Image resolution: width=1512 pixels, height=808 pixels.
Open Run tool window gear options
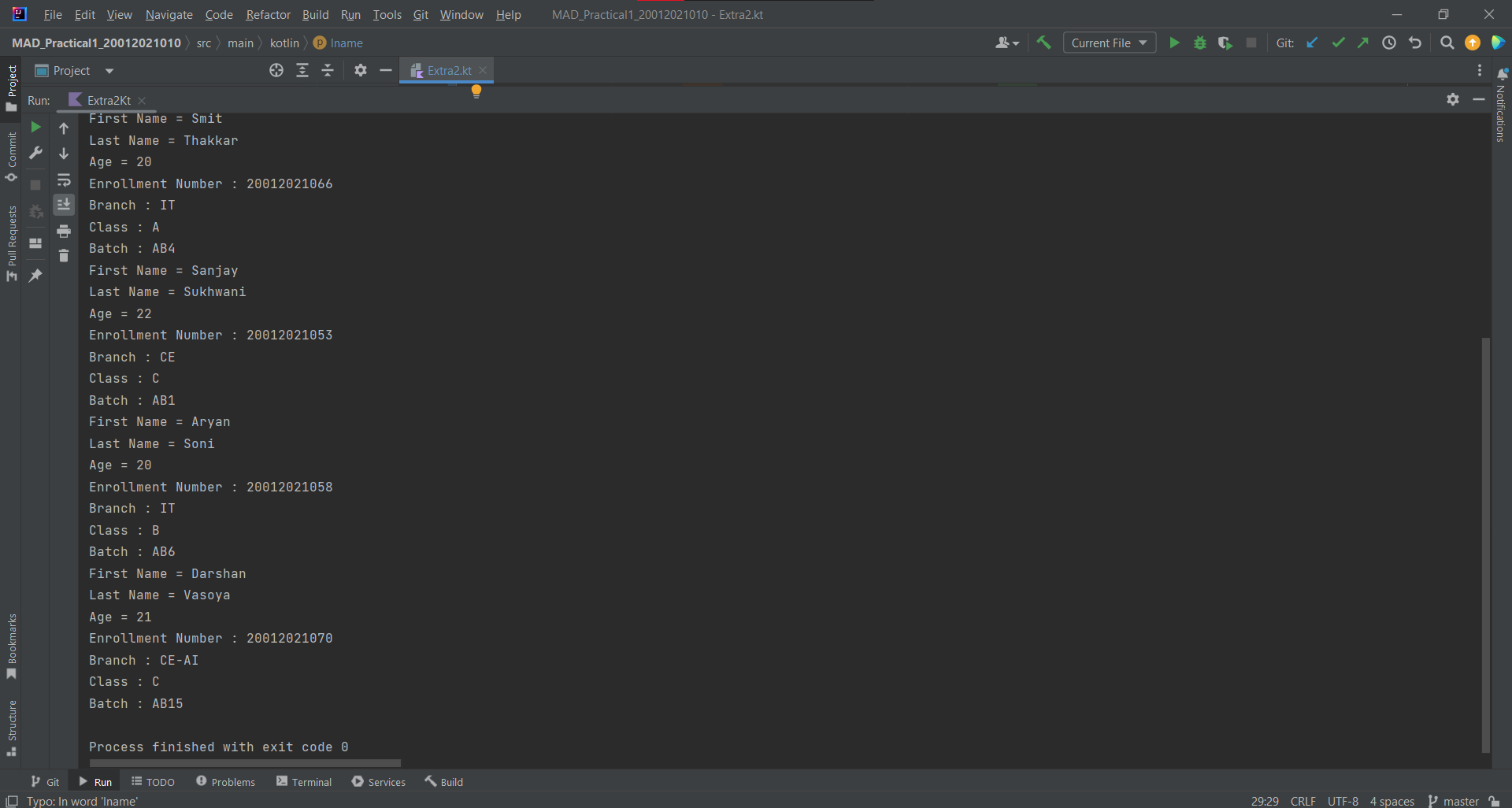[1453, 99]
